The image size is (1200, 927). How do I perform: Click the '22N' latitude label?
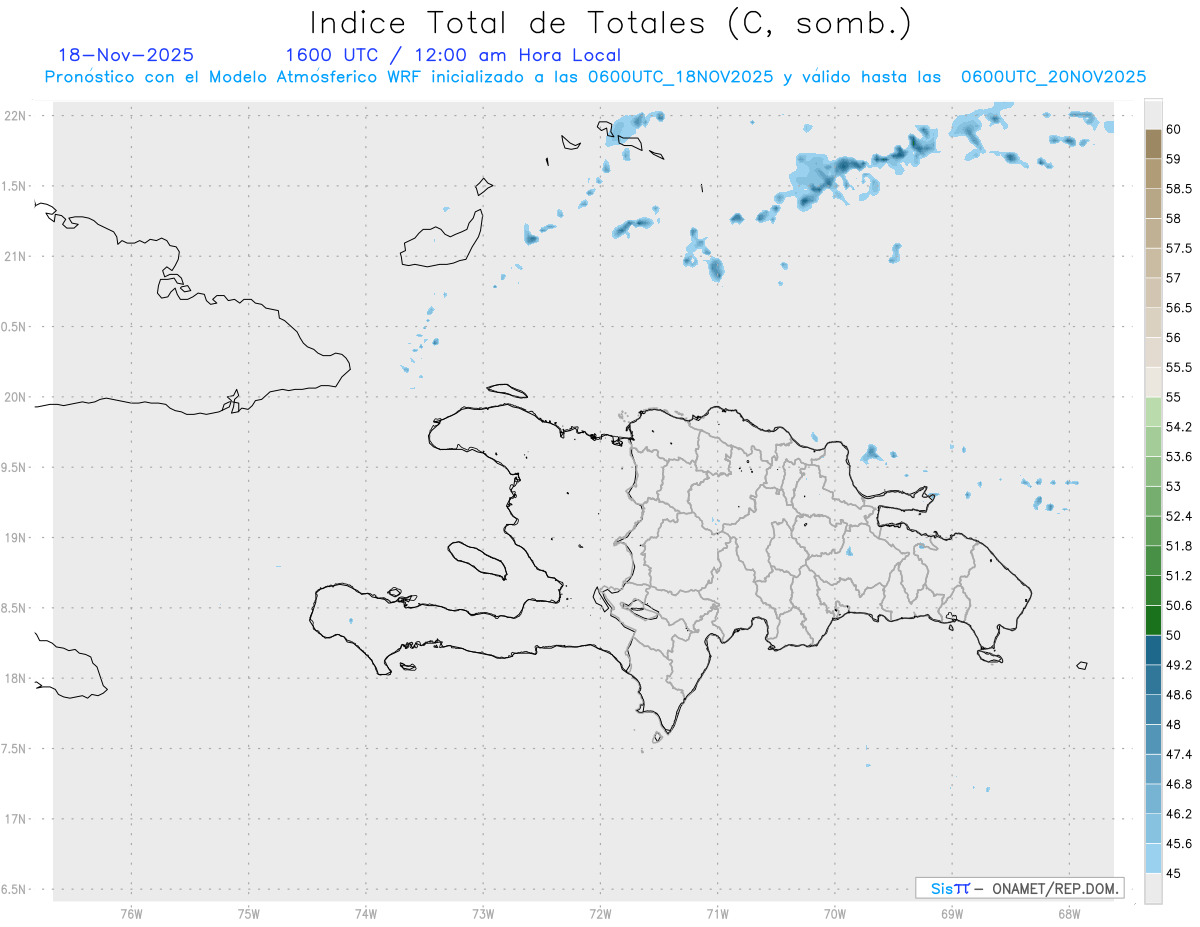[15, 116]
